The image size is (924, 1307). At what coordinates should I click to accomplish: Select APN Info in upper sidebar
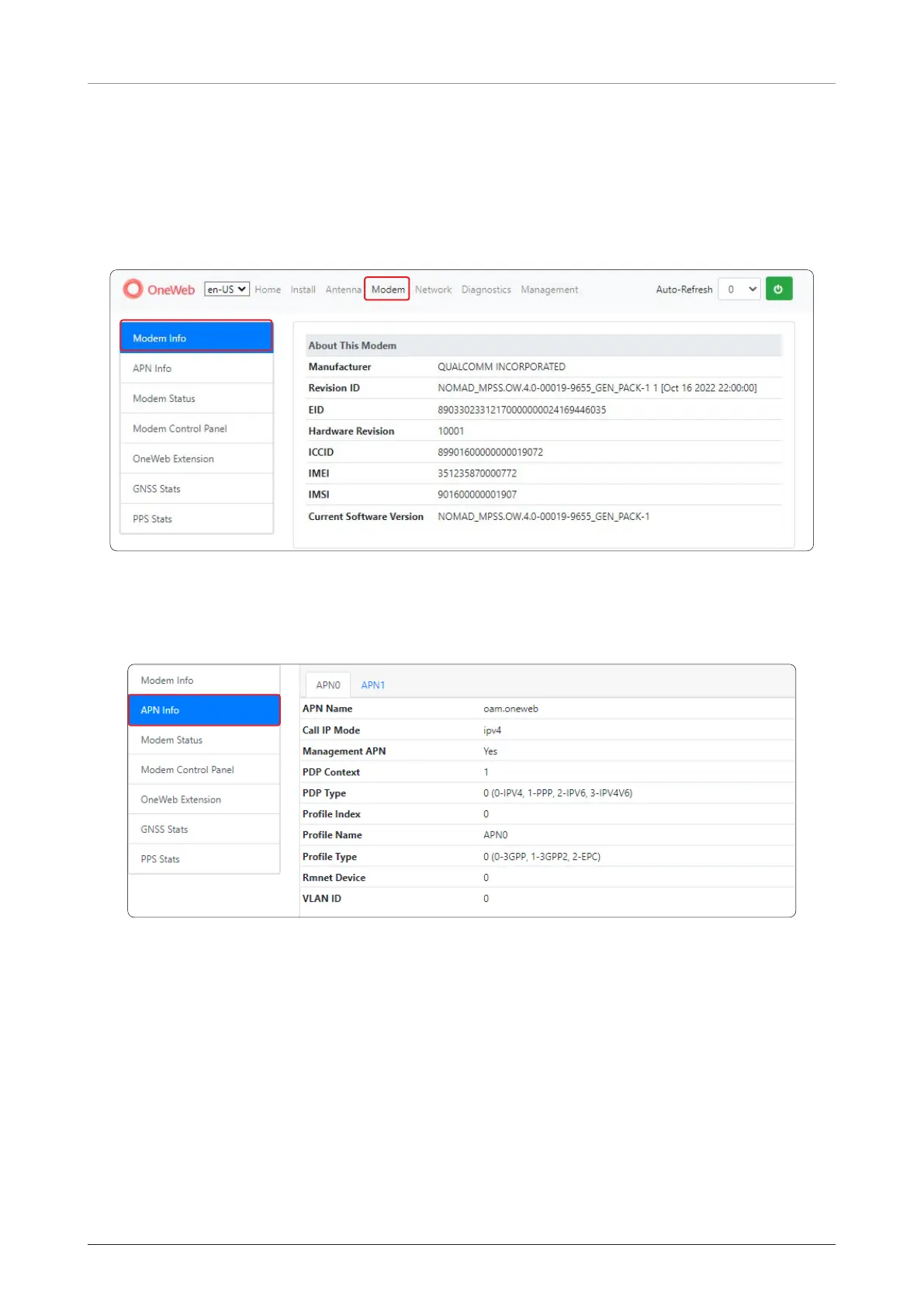pos(196,368)
